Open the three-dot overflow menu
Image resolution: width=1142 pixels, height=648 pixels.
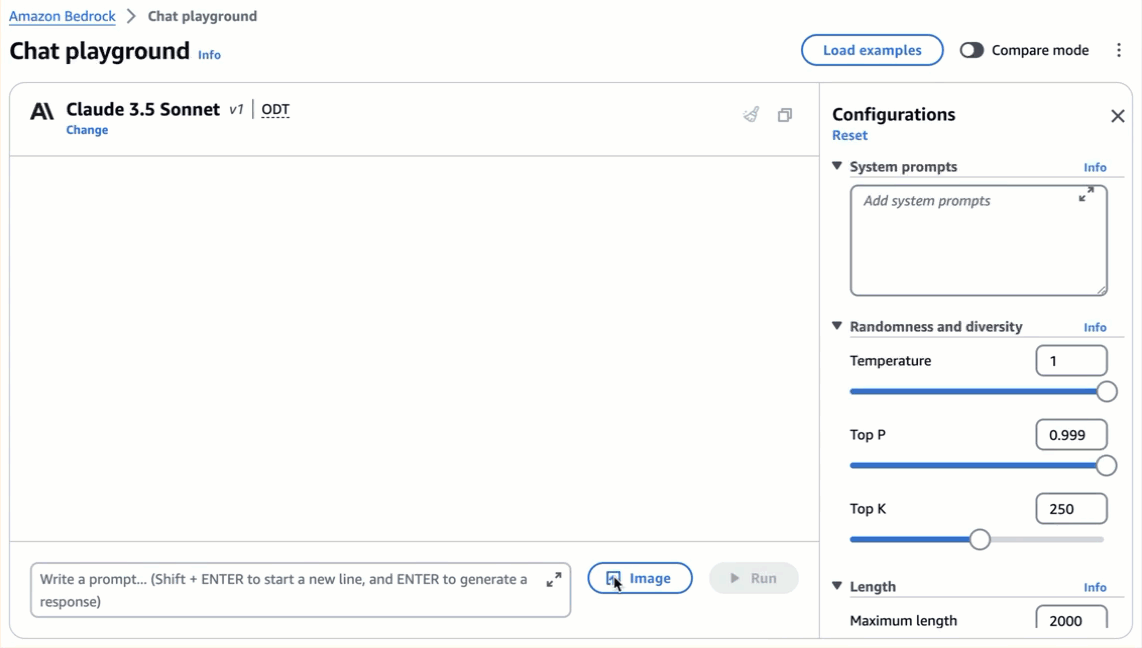pyautogui.click(x=1119, y=49)
